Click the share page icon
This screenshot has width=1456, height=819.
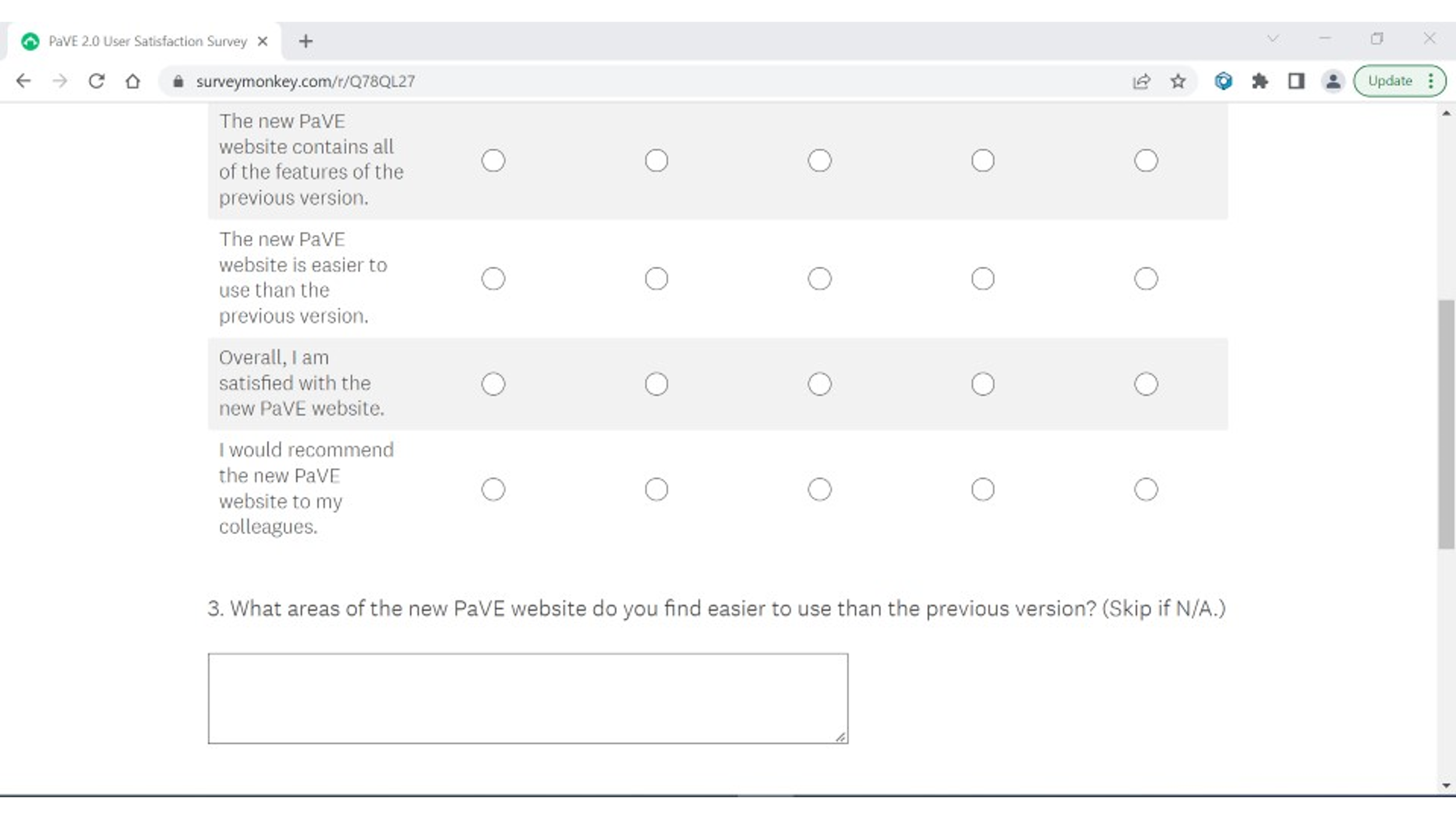(x=1141, y=81)
